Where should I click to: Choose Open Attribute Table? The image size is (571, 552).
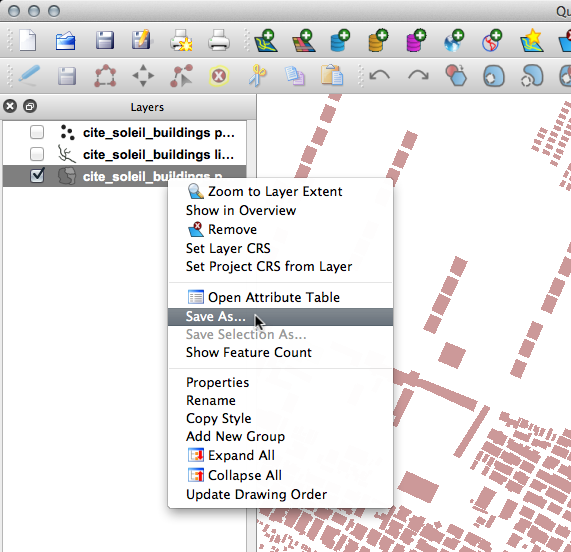(280, 297)
